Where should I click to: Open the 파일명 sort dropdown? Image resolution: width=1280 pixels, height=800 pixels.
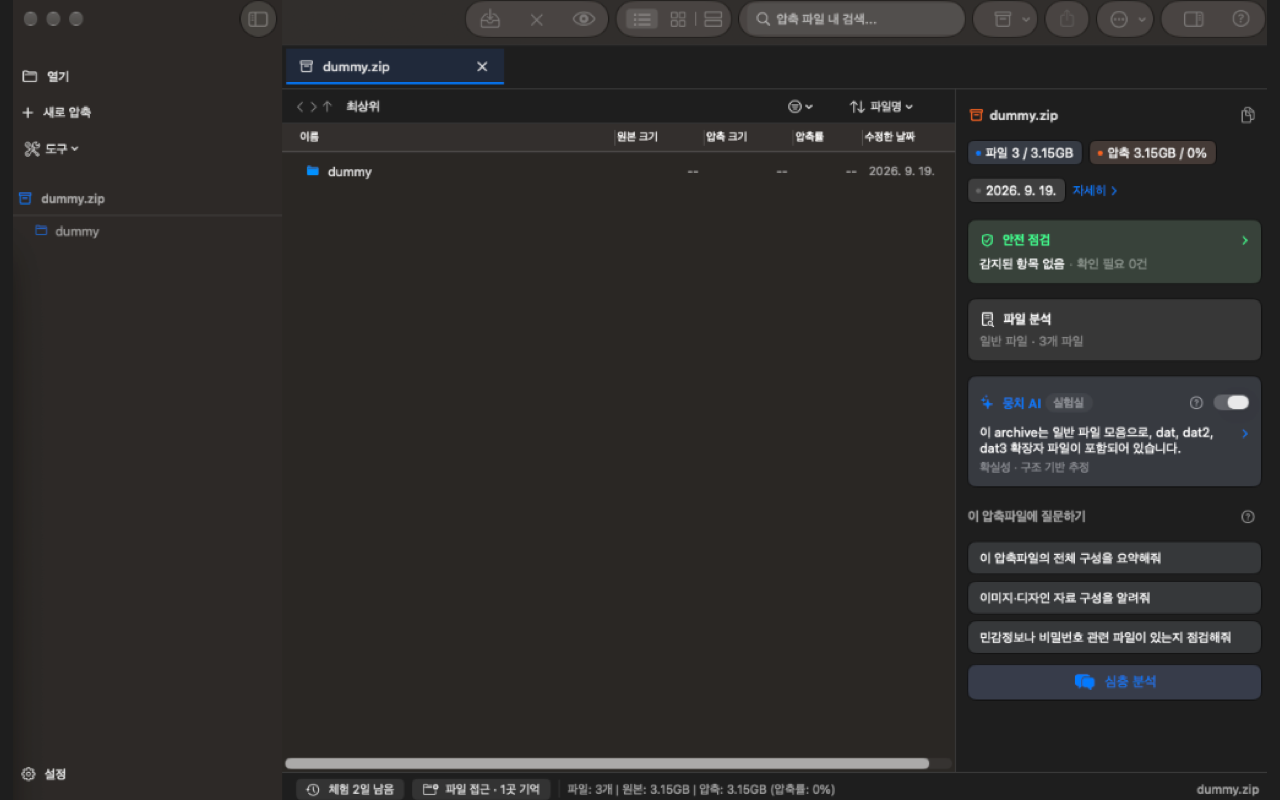[x=881, y=106]
